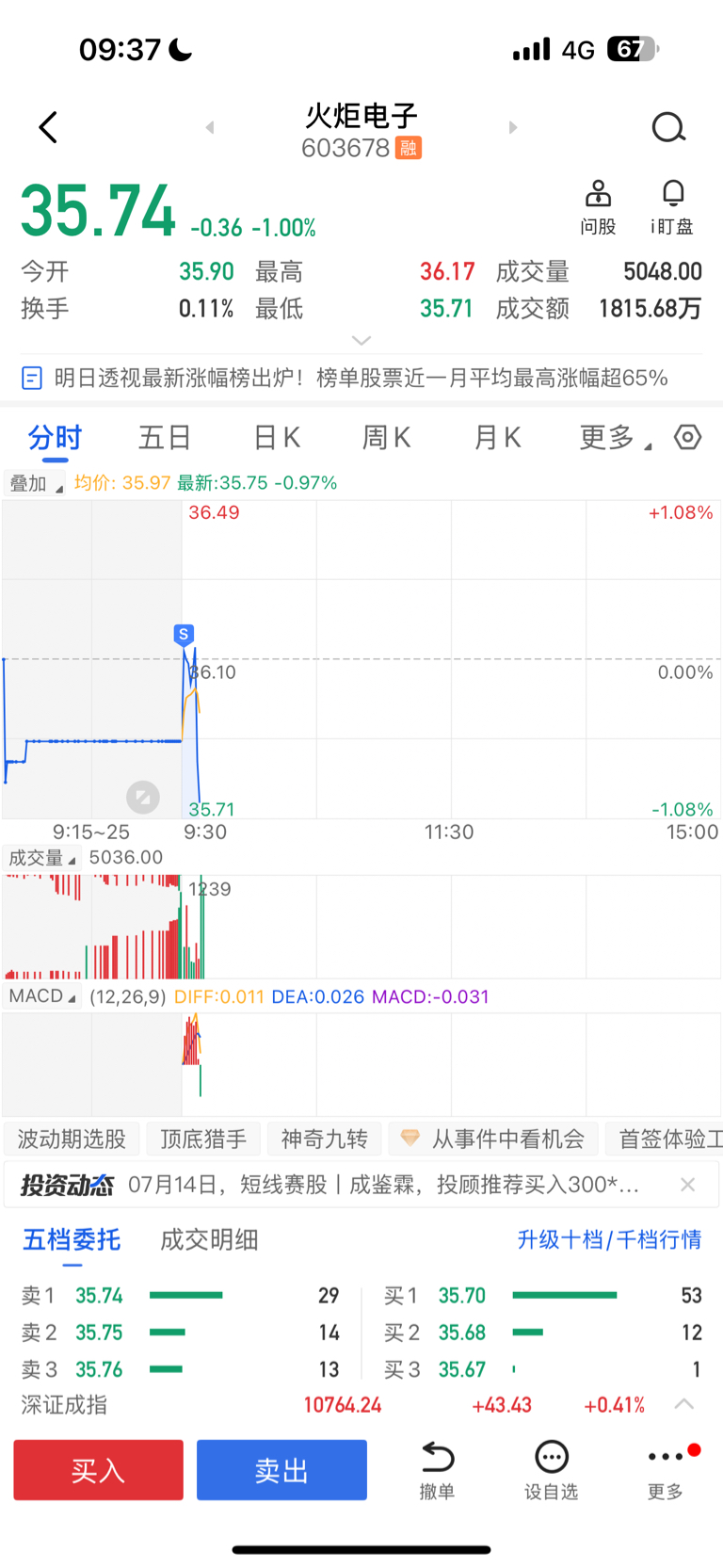The height and width of the screenshot is (1568, 723).
Task: Tap the diamond icon beside 从事件中看机会
Action: 410,1138
